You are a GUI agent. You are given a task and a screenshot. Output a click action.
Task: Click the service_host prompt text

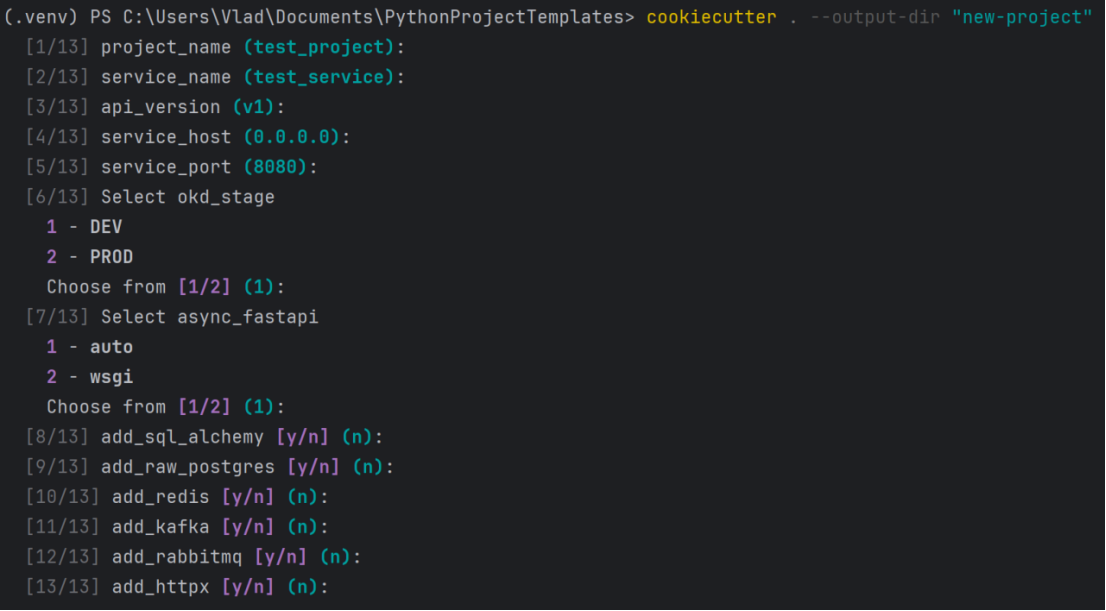point(166,137)
